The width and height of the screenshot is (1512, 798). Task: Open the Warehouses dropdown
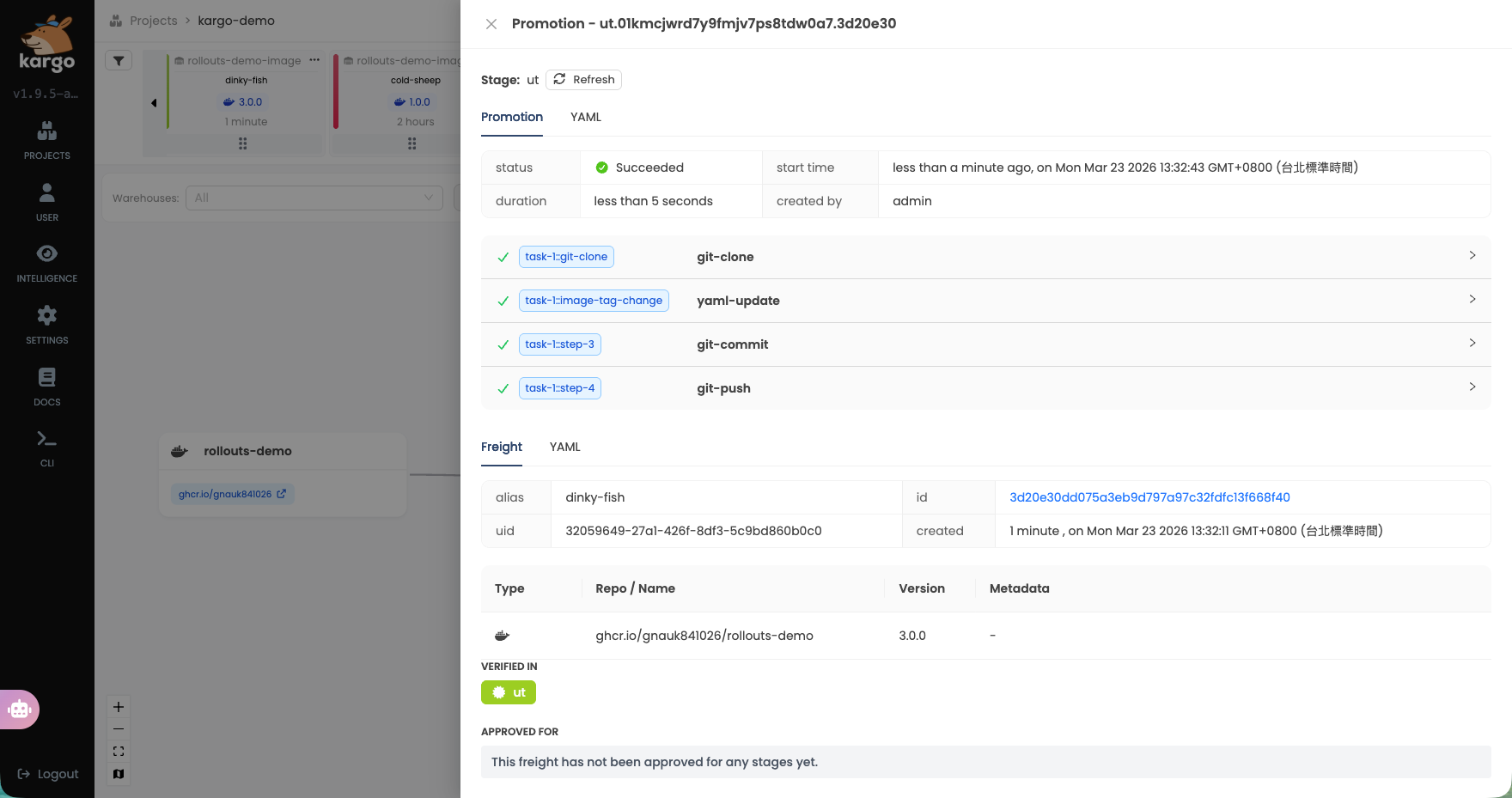pos(314,198)
